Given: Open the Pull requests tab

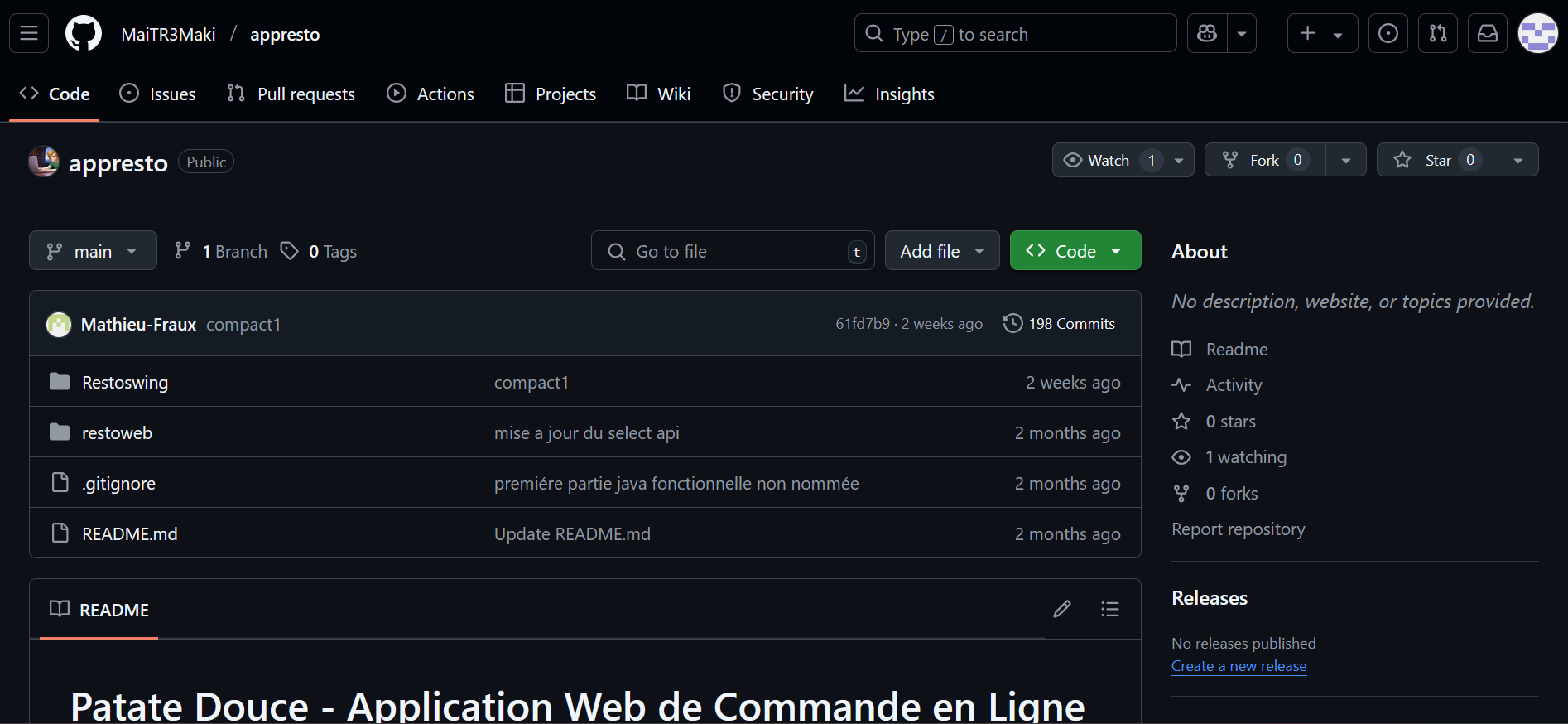Looking at the screenshot, I should tap(291, 94).
